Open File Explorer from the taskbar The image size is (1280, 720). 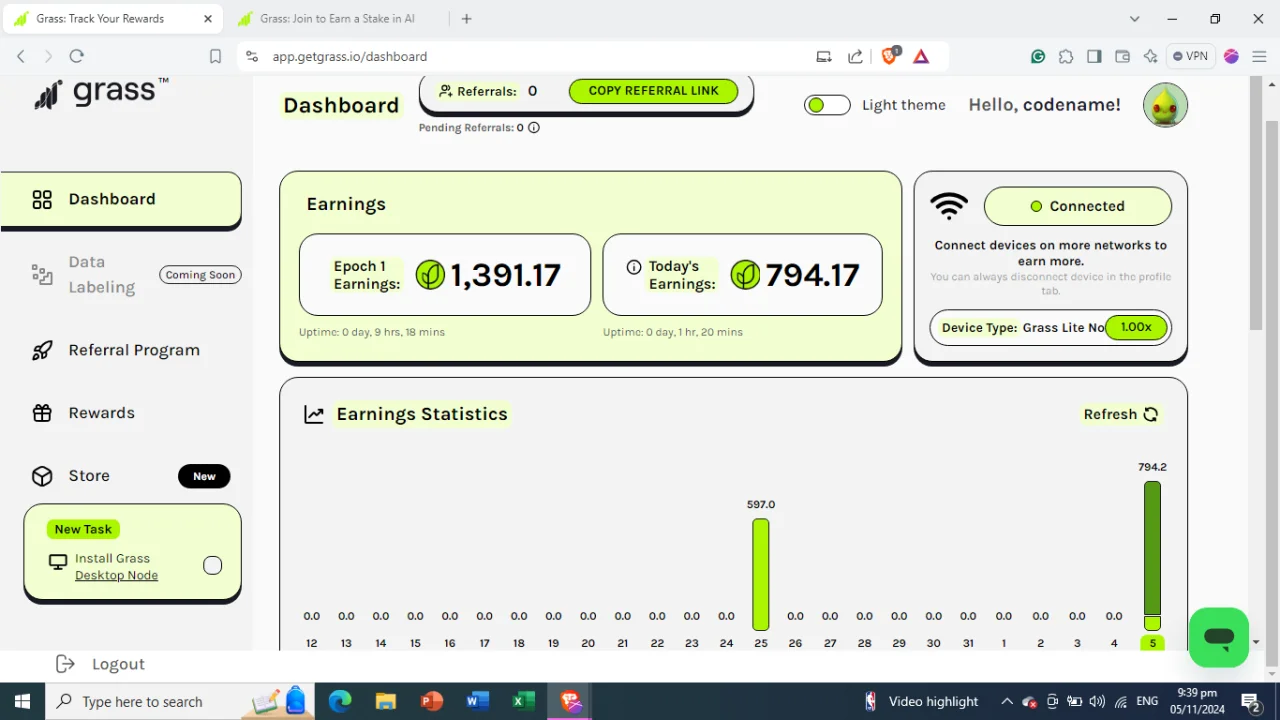coord(386,702)
